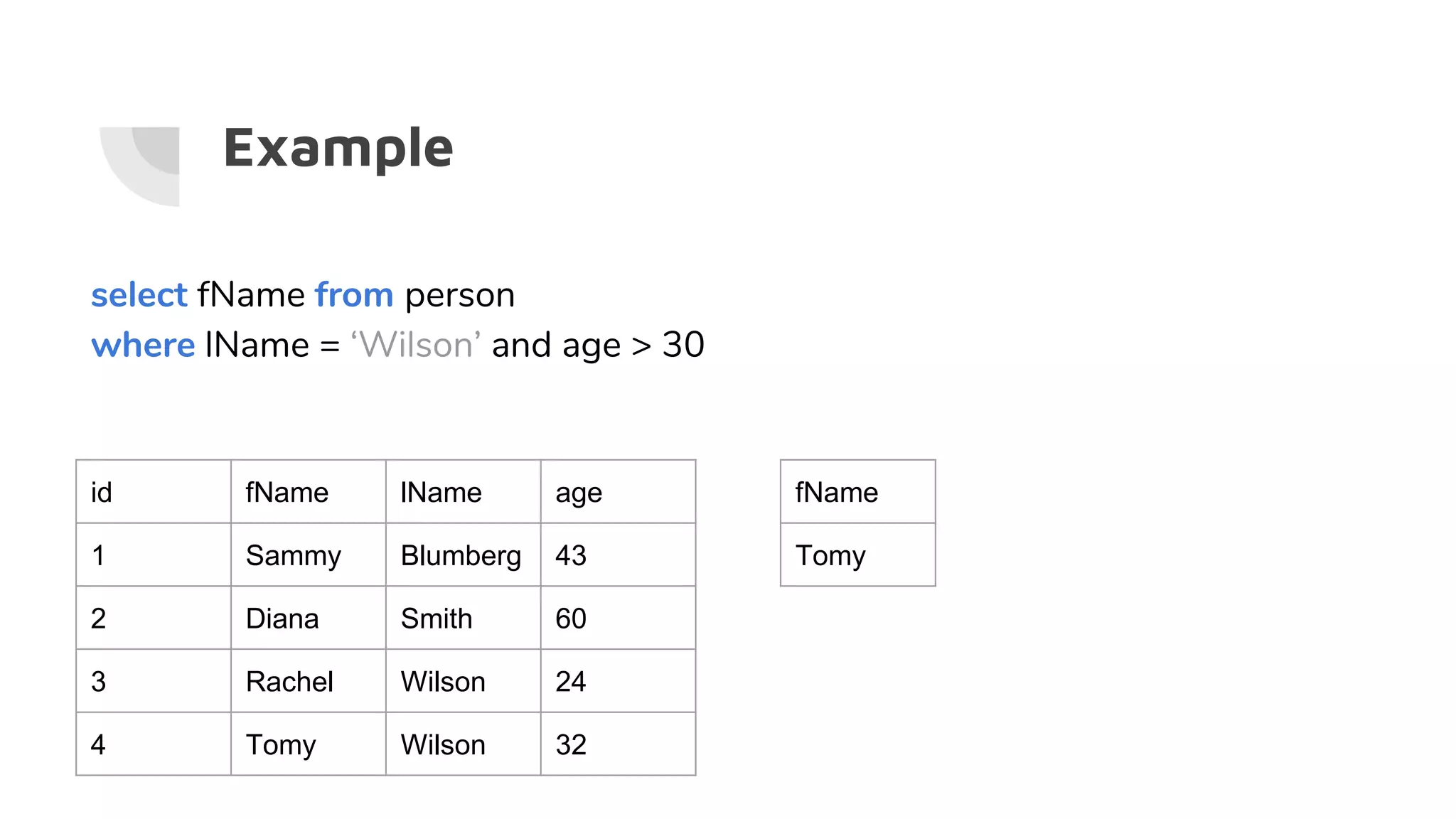Viewport: 1456px width, 819px height.
Task: Click the age 60 cell
Action: [x=617, y=619]
